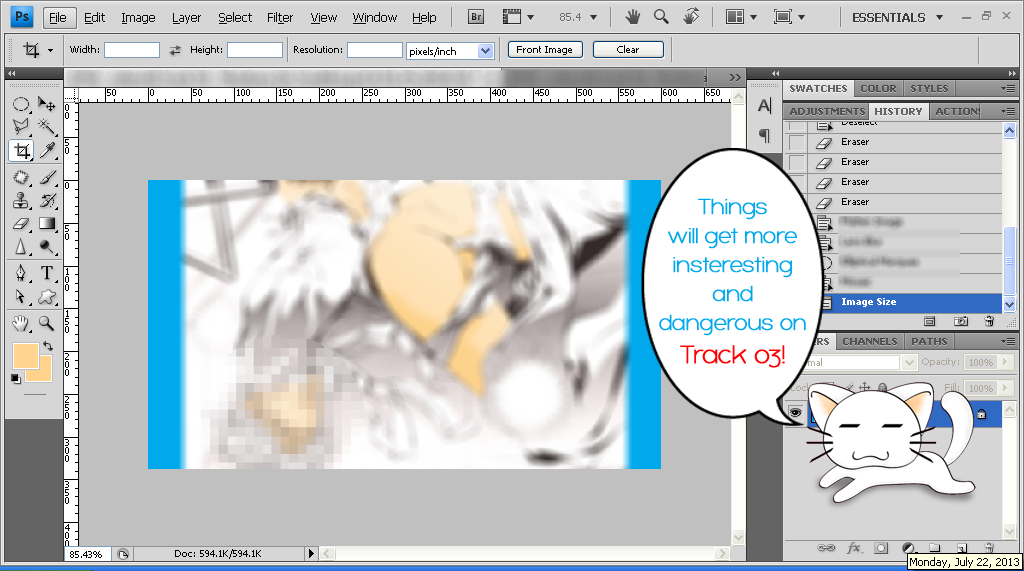
Task: Select the Image Size history state
Action: 911,302
